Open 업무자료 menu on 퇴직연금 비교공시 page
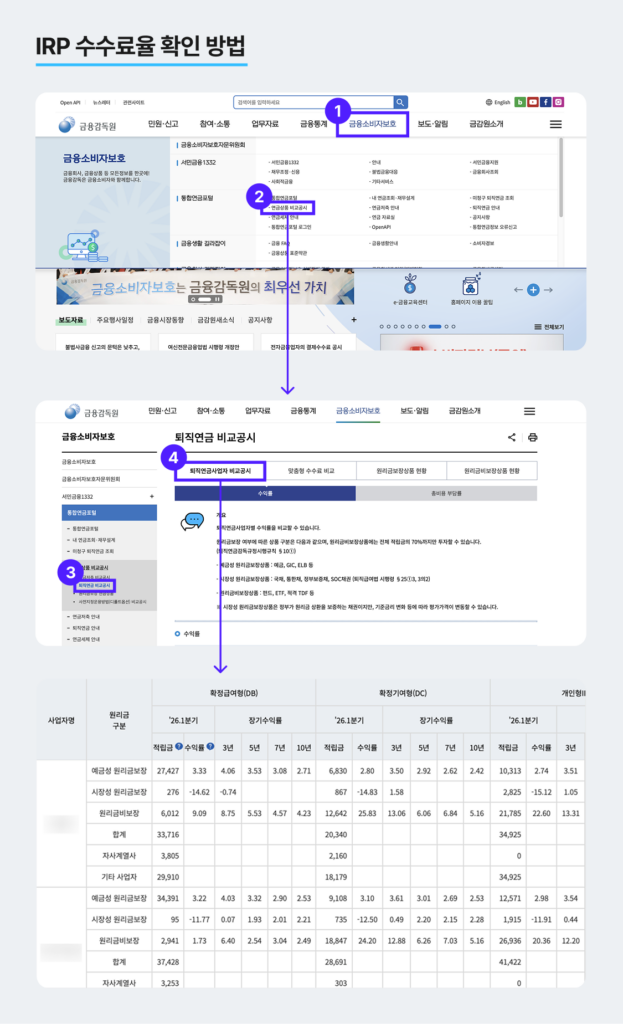Viewport: 623px width, 1024px height. (x=257, y=411)
